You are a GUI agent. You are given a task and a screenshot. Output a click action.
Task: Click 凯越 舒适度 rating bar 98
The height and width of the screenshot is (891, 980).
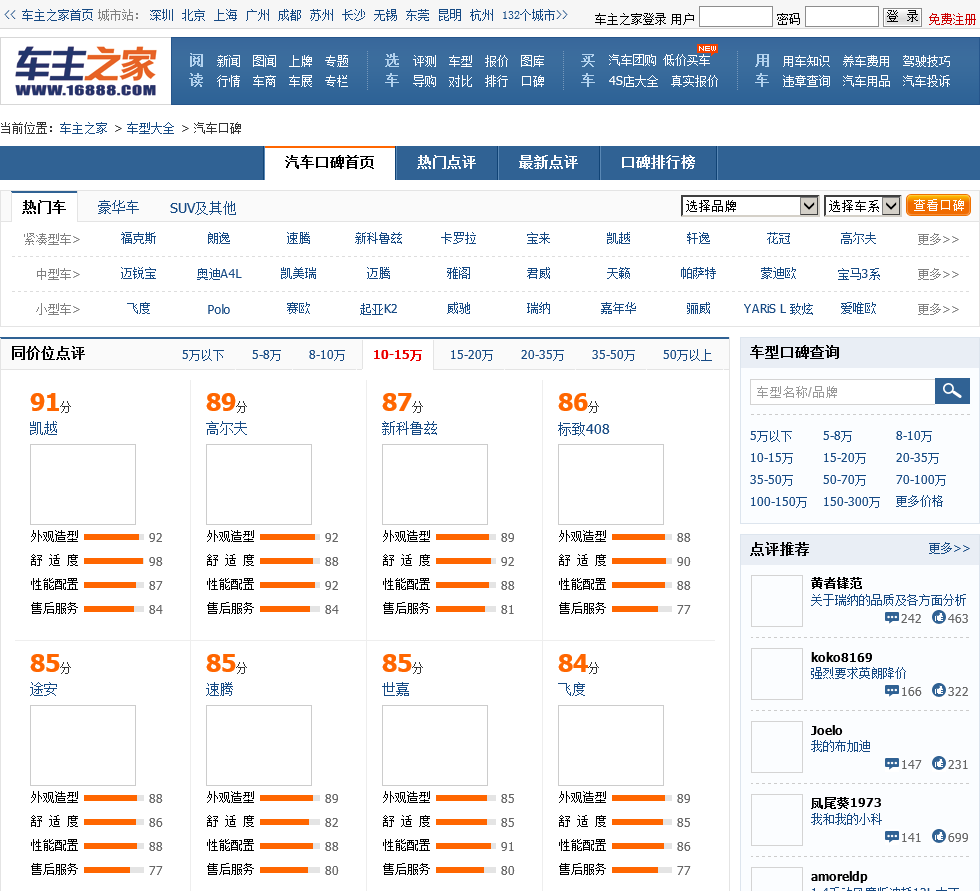113,561
